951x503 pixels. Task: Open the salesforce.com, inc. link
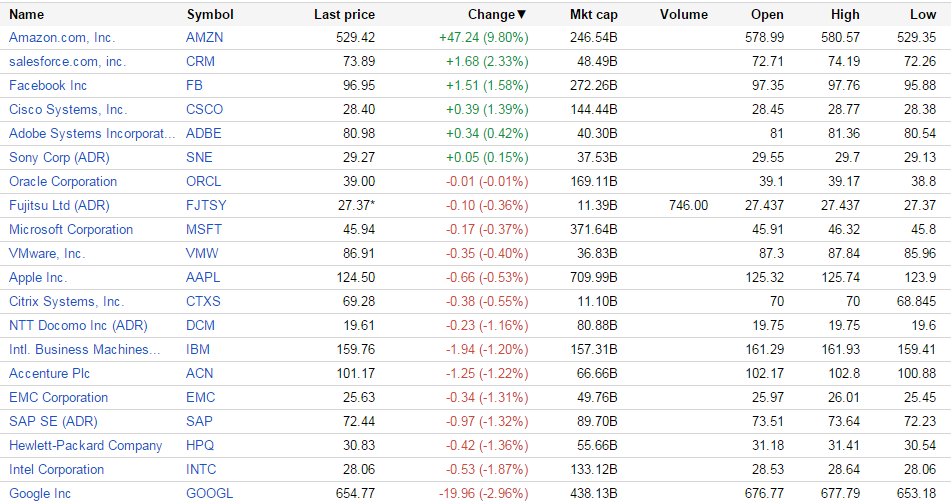coord(67,61)
